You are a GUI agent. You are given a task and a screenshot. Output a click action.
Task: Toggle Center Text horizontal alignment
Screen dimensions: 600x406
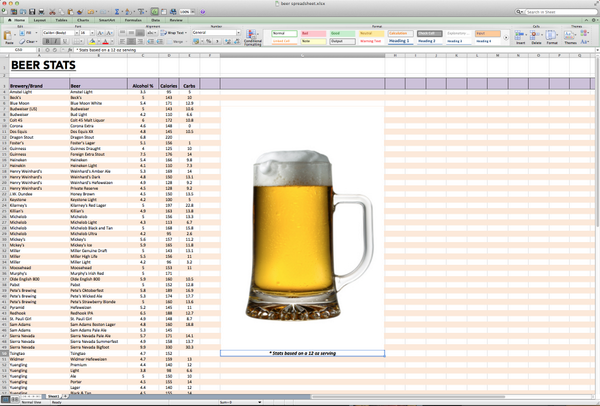click(x=131, y=41)
